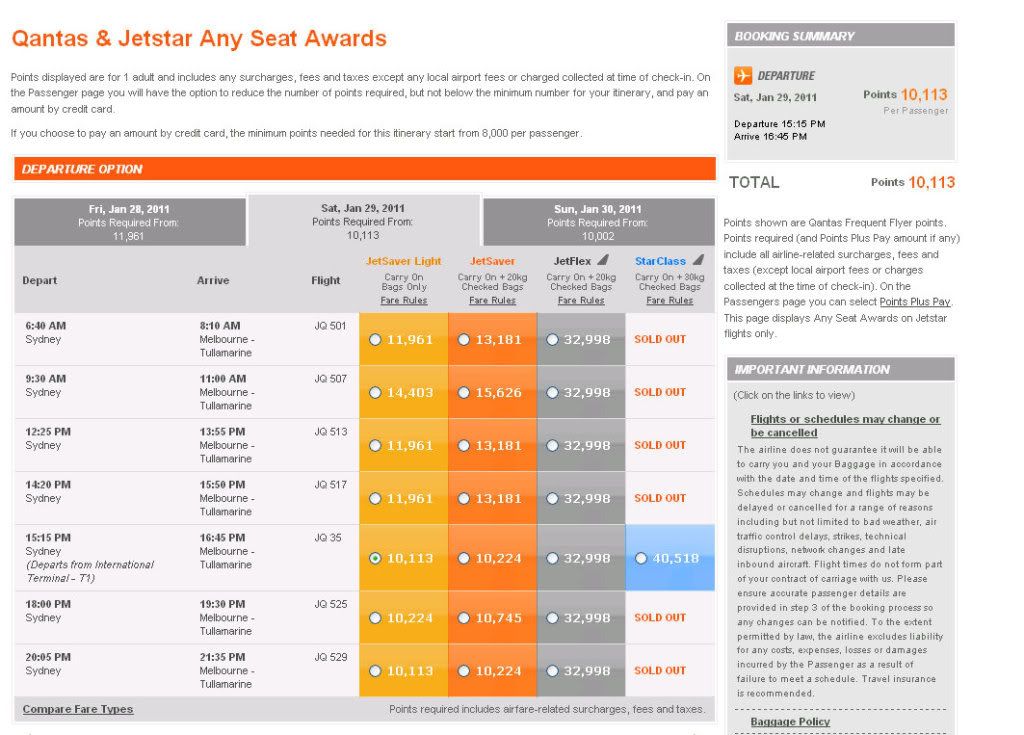Open the Baggage Policy link

[x=790, y=722]
